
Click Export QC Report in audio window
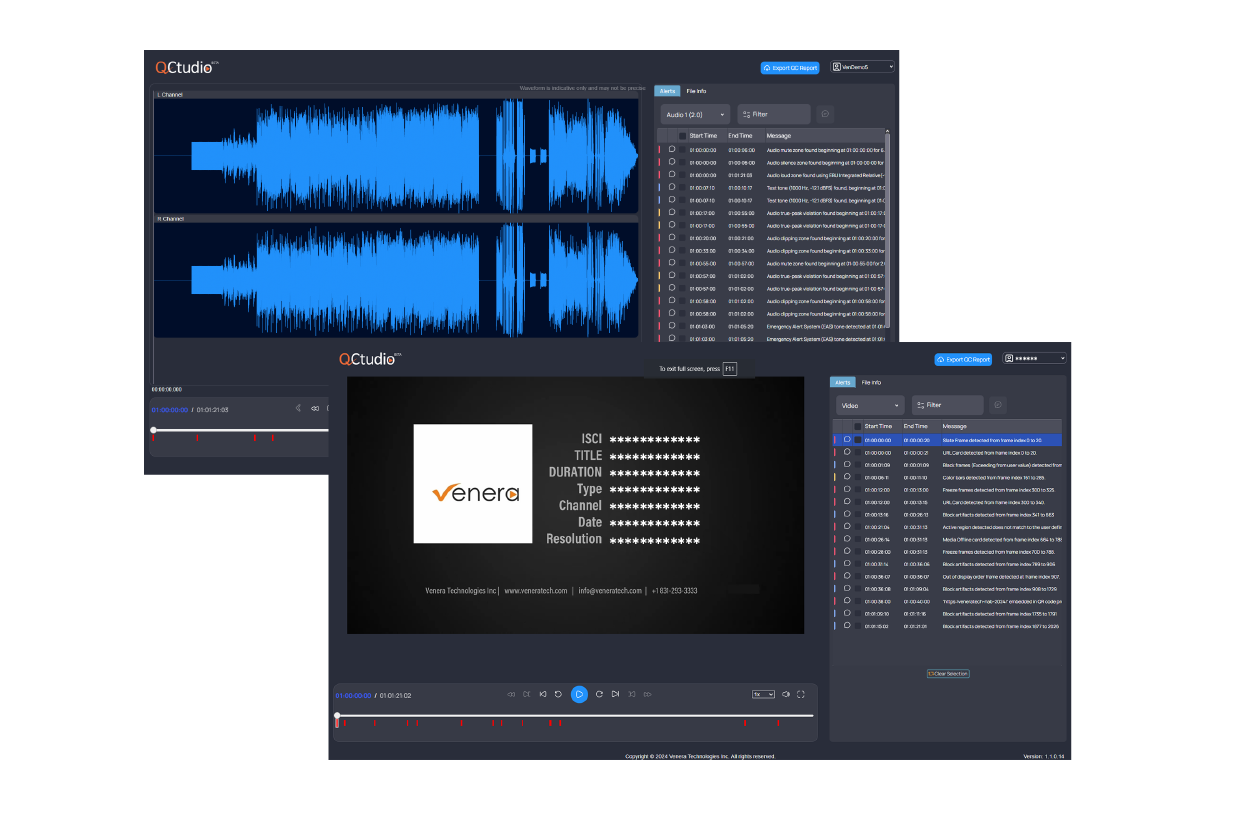[x=790, y=68]
